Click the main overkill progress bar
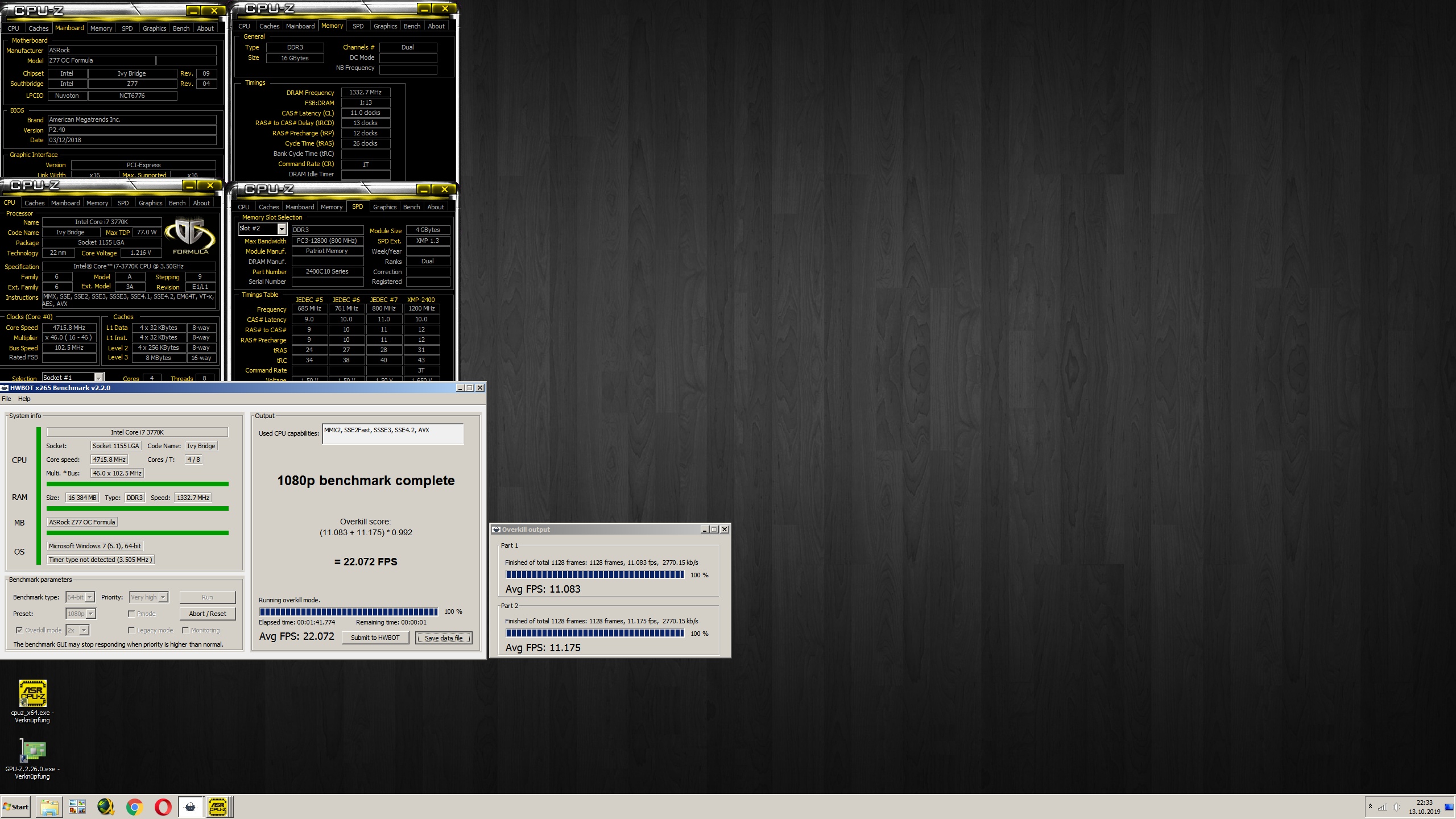 click(349, 612)
